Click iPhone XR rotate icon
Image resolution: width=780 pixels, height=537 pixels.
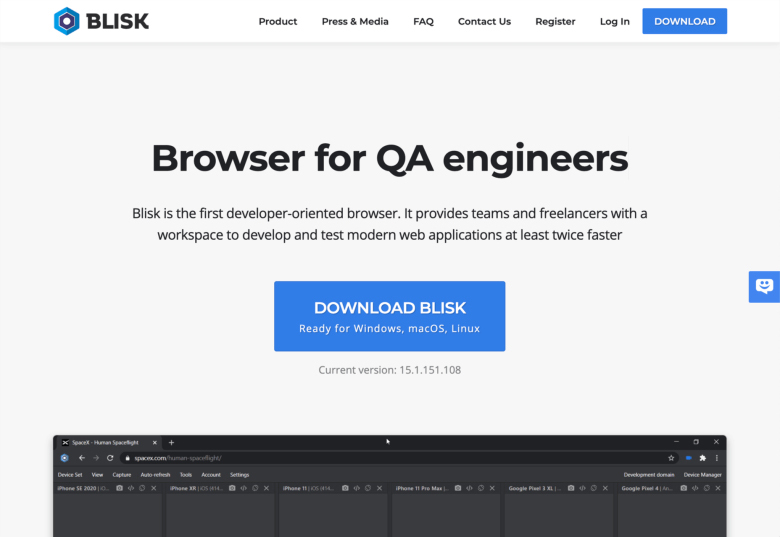(255, 488)
